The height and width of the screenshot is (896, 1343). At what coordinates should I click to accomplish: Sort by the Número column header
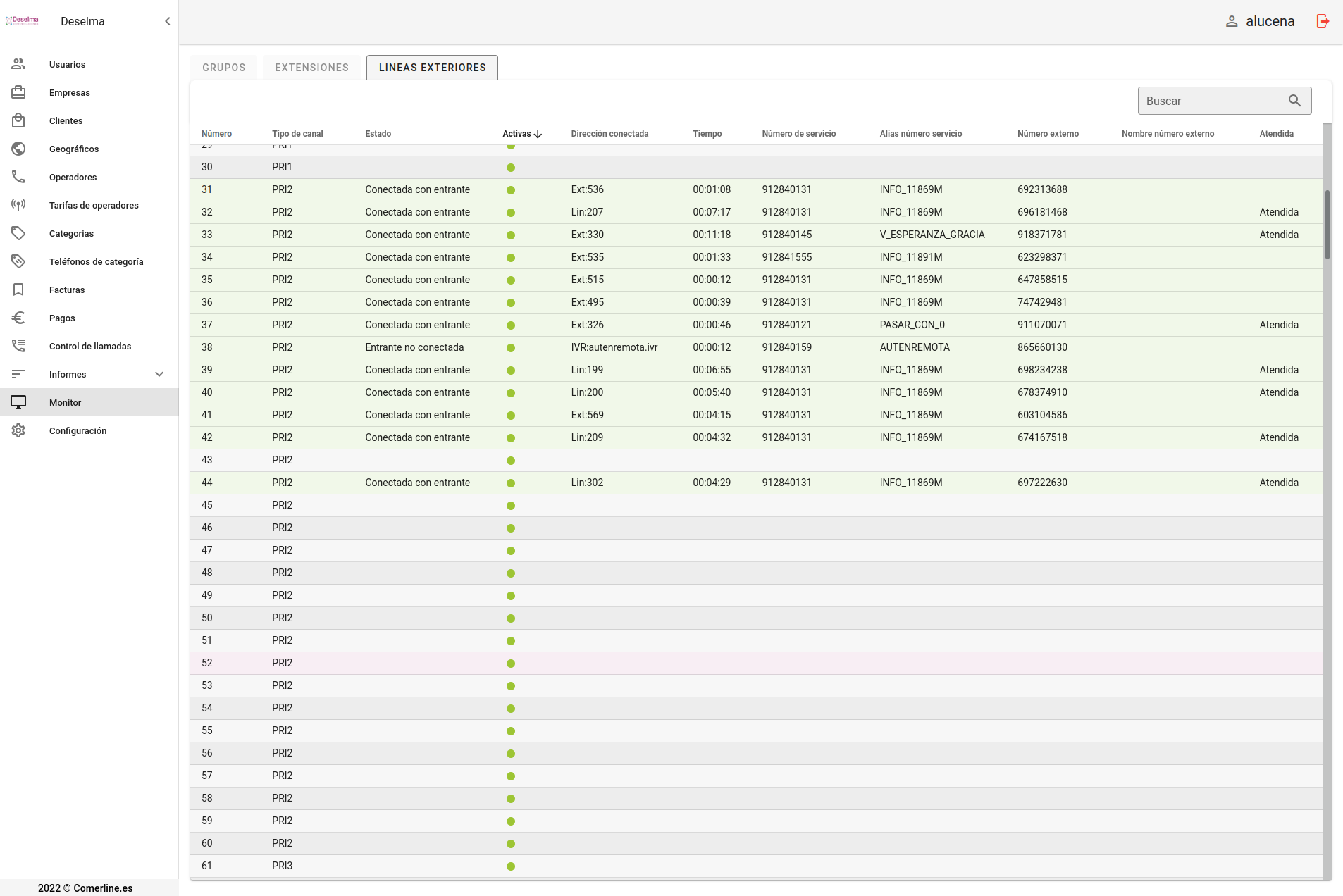tap(216, 134)
